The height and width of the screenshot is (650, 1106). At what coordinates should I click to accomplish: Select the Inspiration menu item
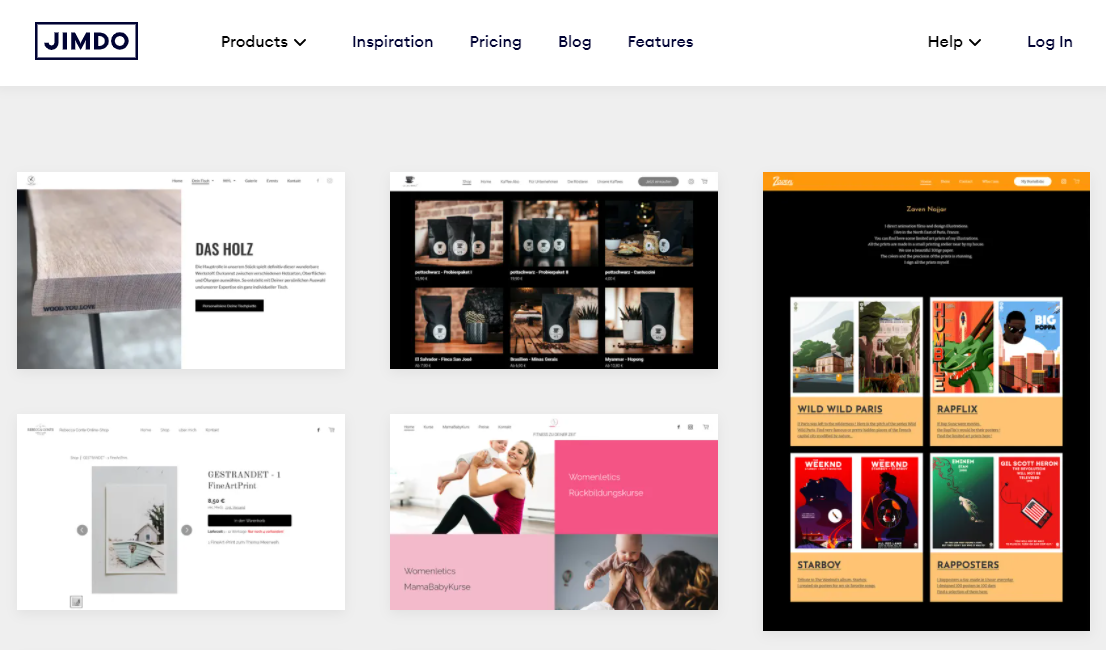[392, 42]
